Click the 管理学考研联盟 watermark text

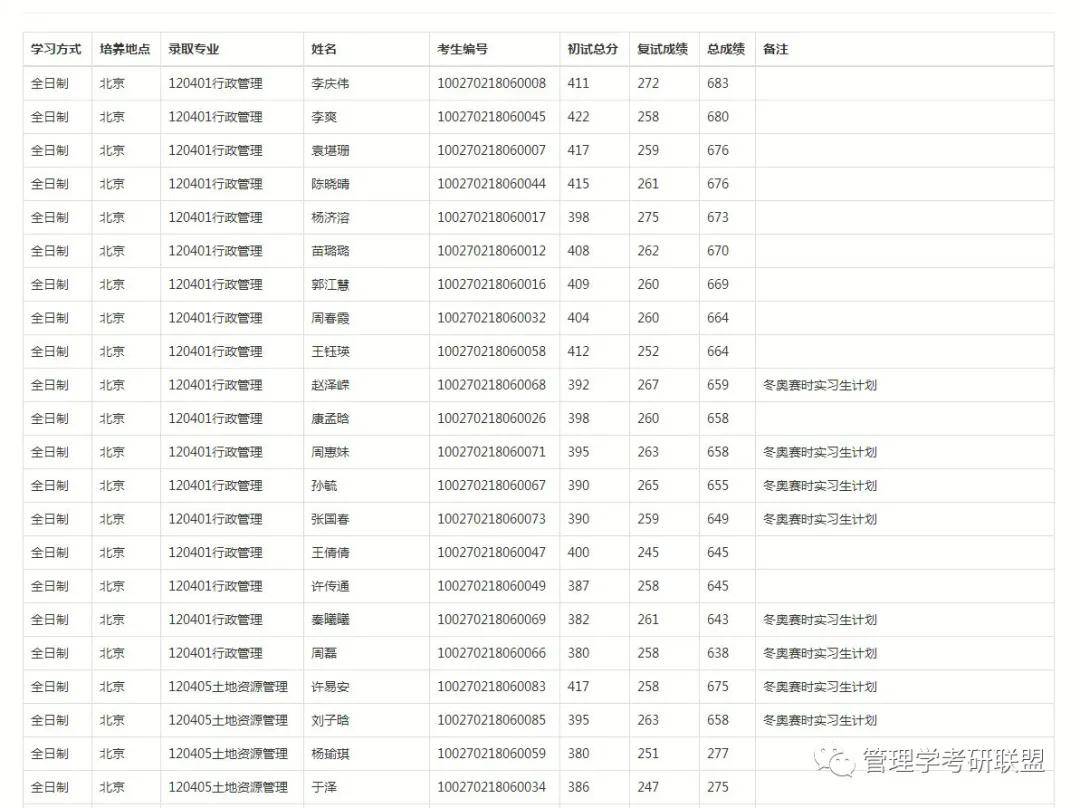pyautogui.click(x=953, y=761)
